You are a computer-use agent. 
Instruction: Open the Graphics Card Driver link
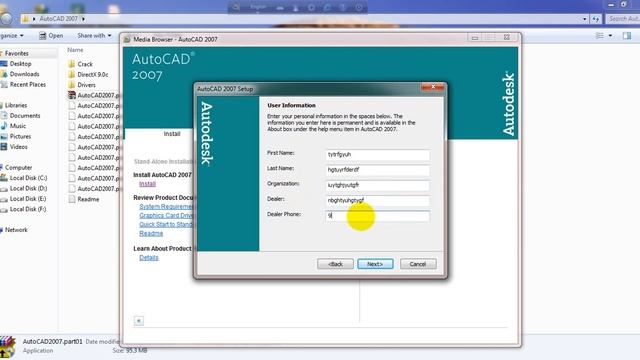166,216
